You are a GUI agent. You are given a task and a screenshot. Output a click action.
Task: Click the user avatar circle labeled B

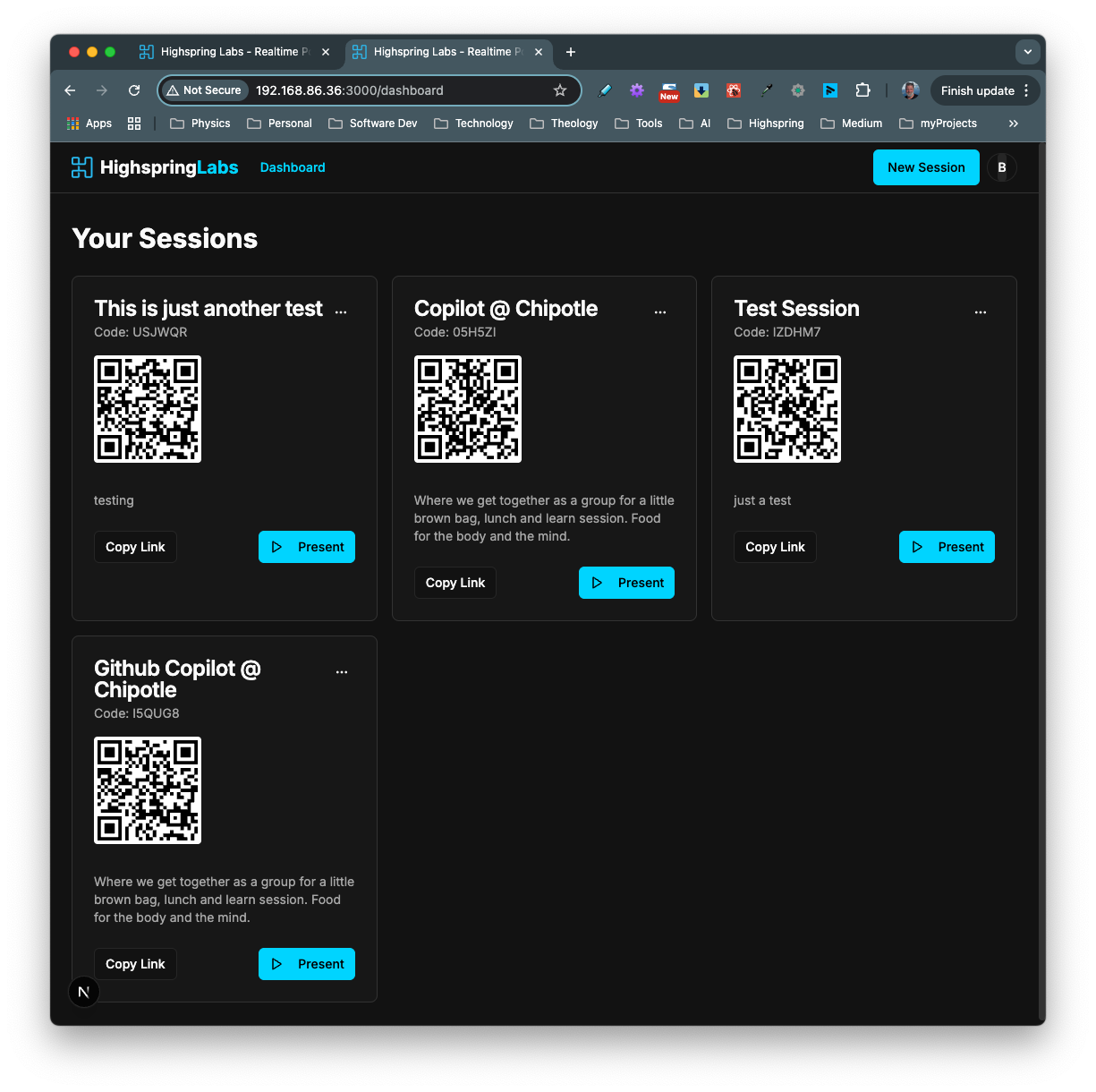pos(1001,167)
